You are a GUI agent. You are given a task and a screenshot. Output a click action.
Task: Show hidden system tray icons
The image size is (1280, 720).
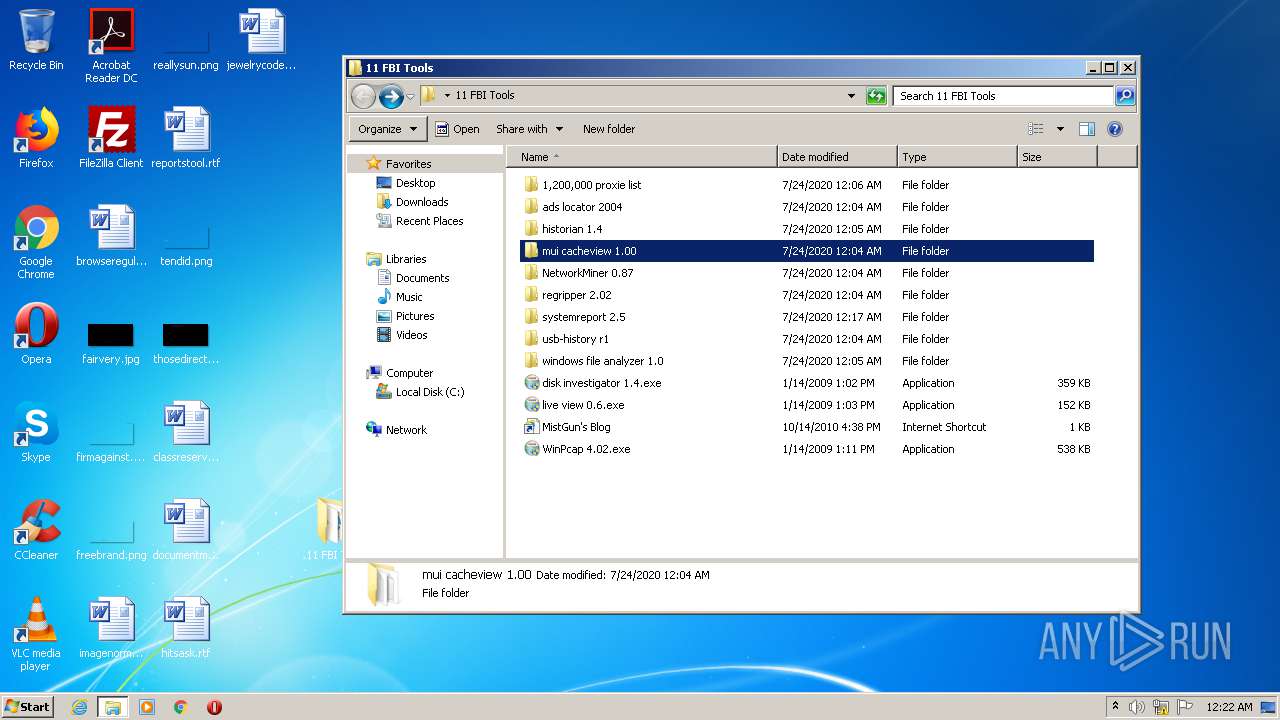(1116, 707)
